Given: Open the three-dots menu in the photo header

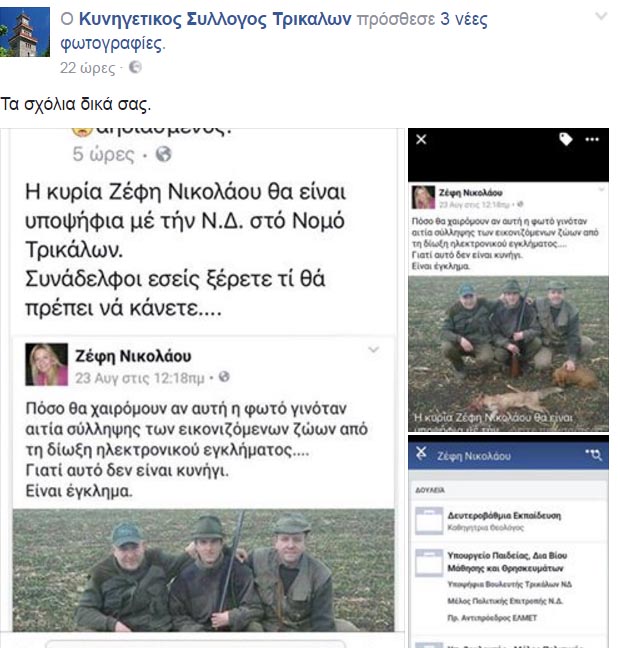Looking at the screenshot, I should click(x=592, y=139).
